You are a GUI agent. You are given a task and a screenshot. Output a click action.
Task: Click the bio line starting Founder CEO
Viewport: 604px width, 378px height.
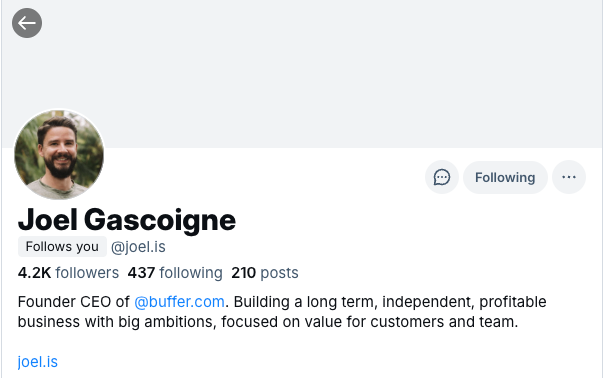[282, 302]
